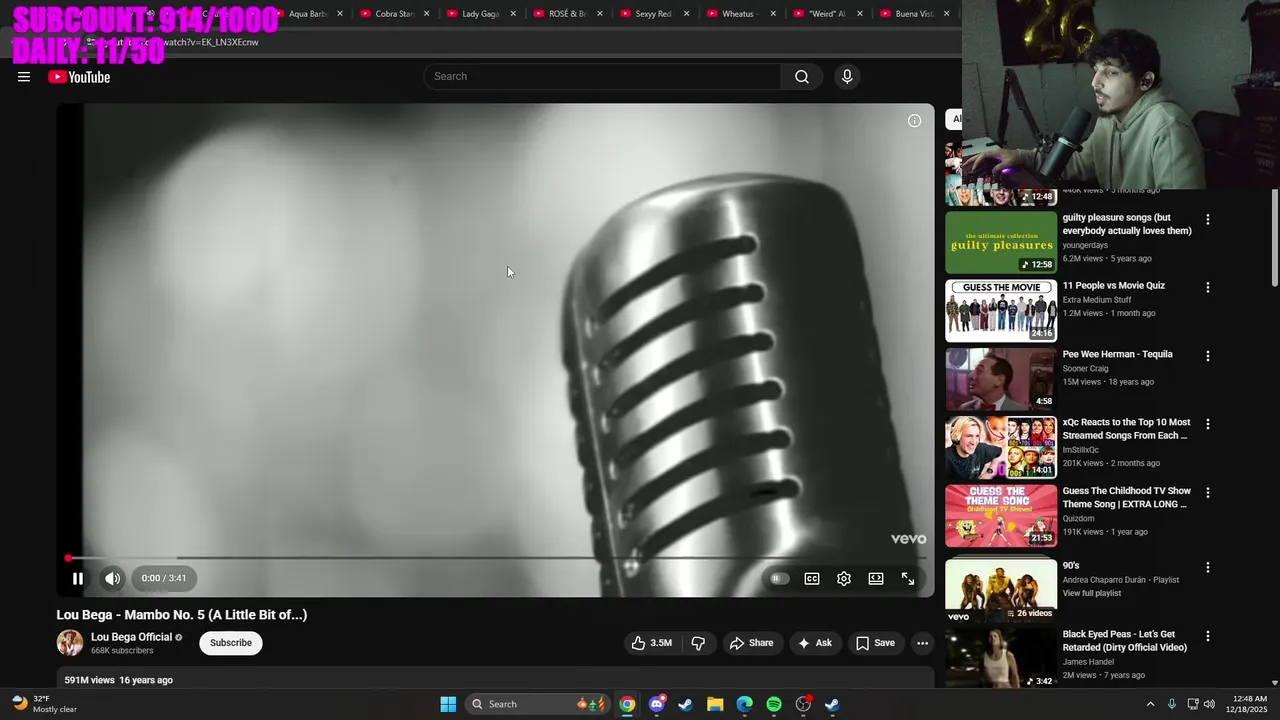Enter full screen mode

(908, 579)
